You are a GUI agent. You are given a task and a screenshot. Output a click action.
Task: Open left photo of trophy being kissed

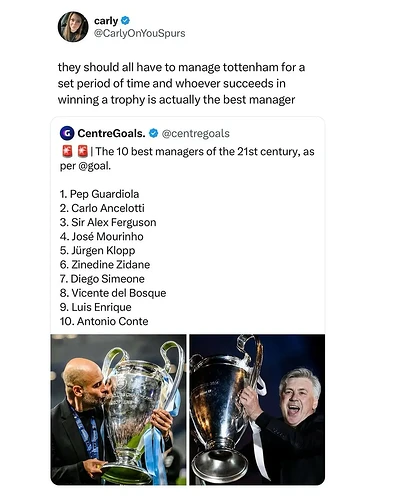pos(118,410)
